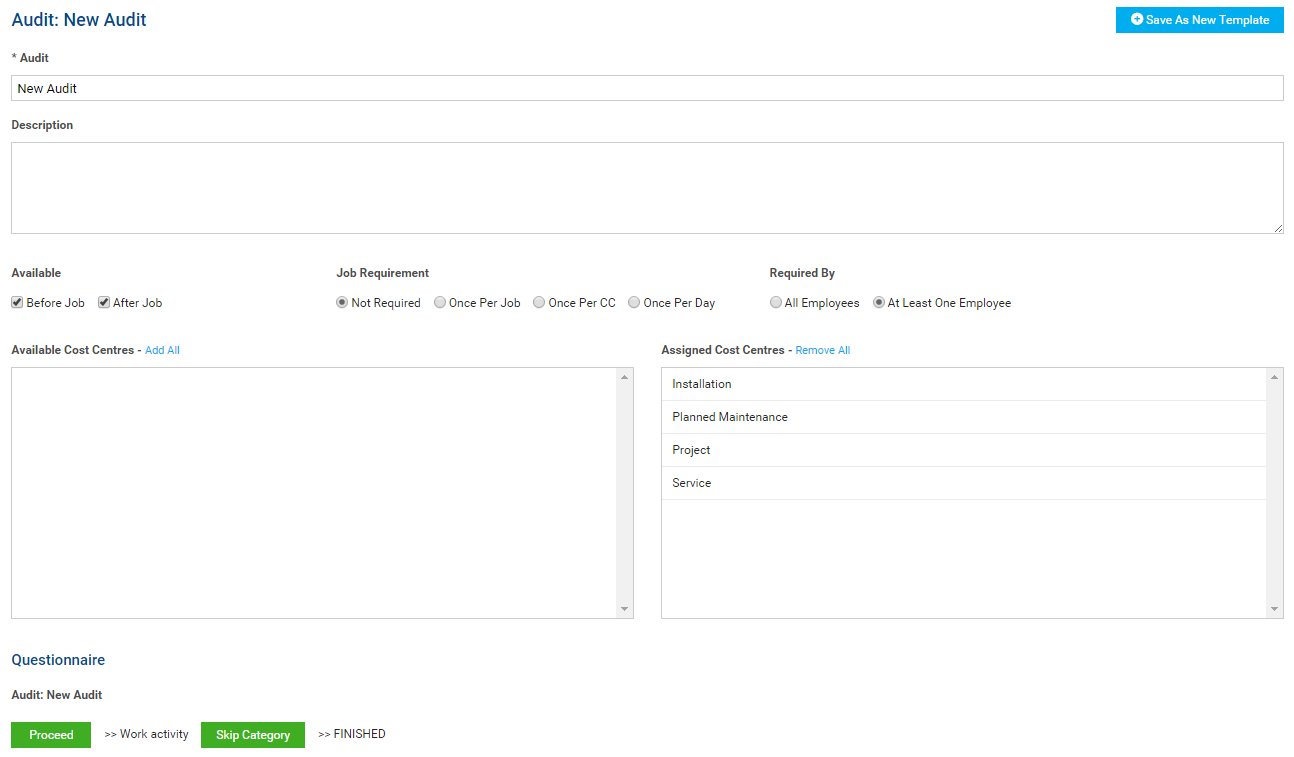Select At Least One Employee option
This screenshot has width=1294, height=757.
click(x=878, y=302)
